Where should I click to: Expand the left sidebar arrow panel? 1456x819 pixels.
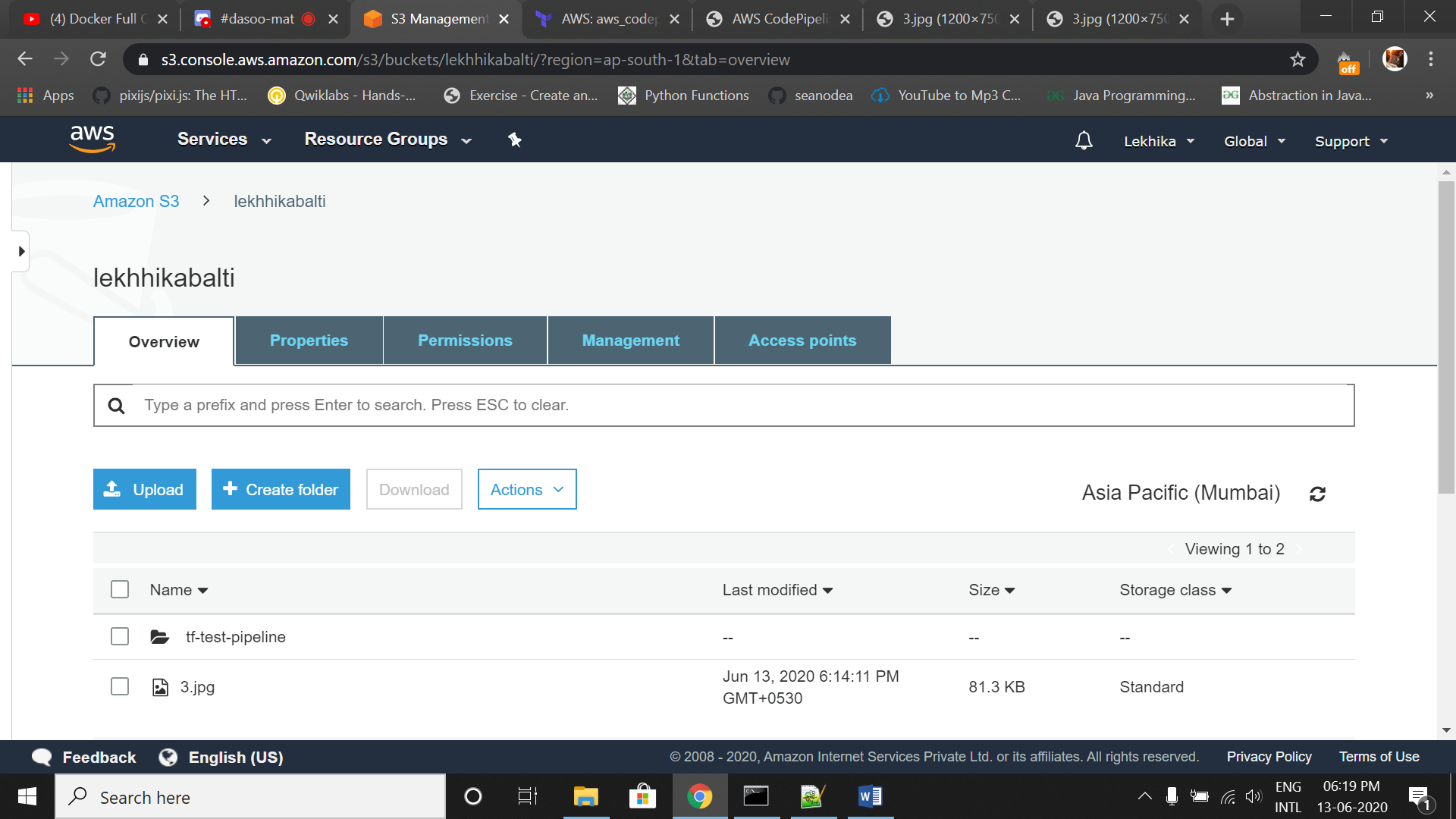coord(21,251)
